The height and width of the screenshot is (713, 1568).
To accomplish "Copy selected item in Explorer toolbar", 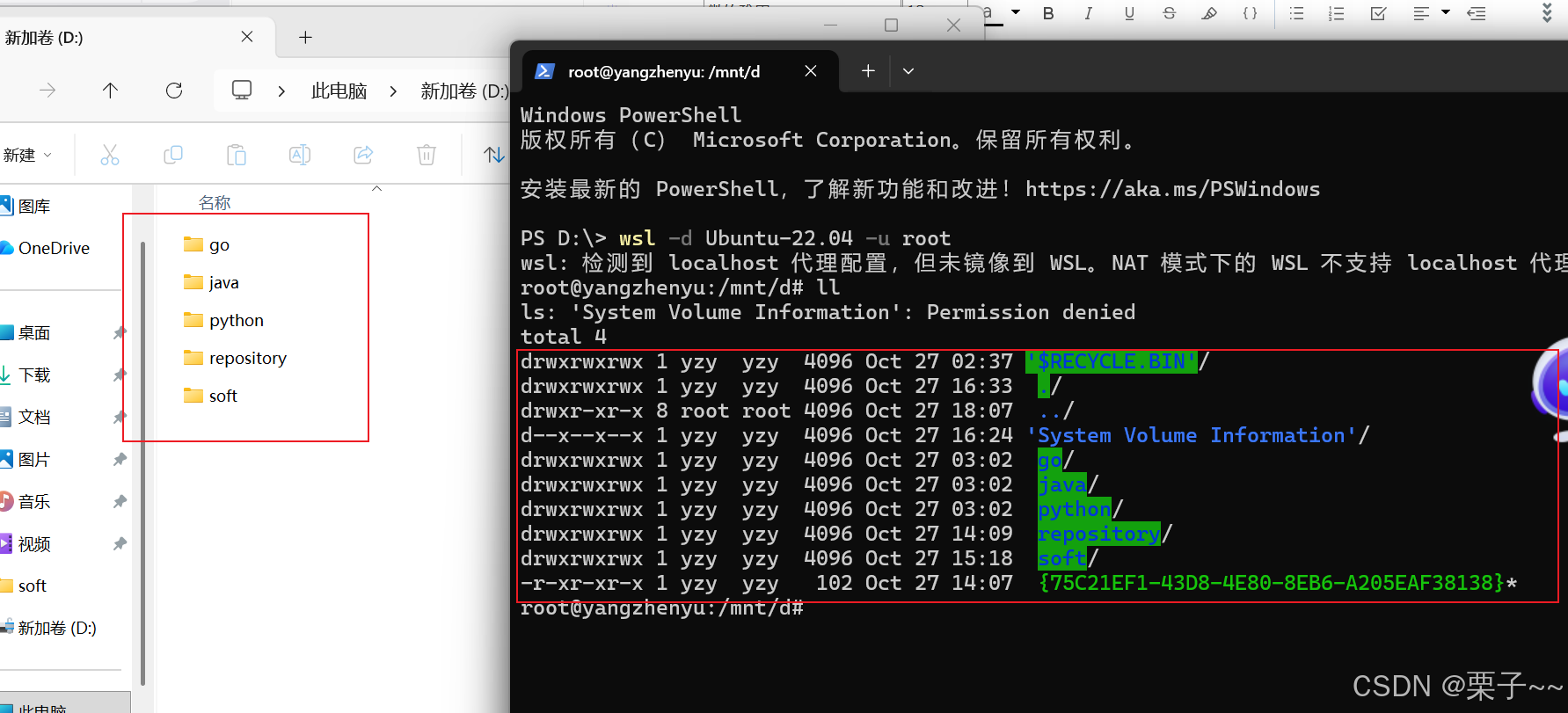I will click(173, 156).
